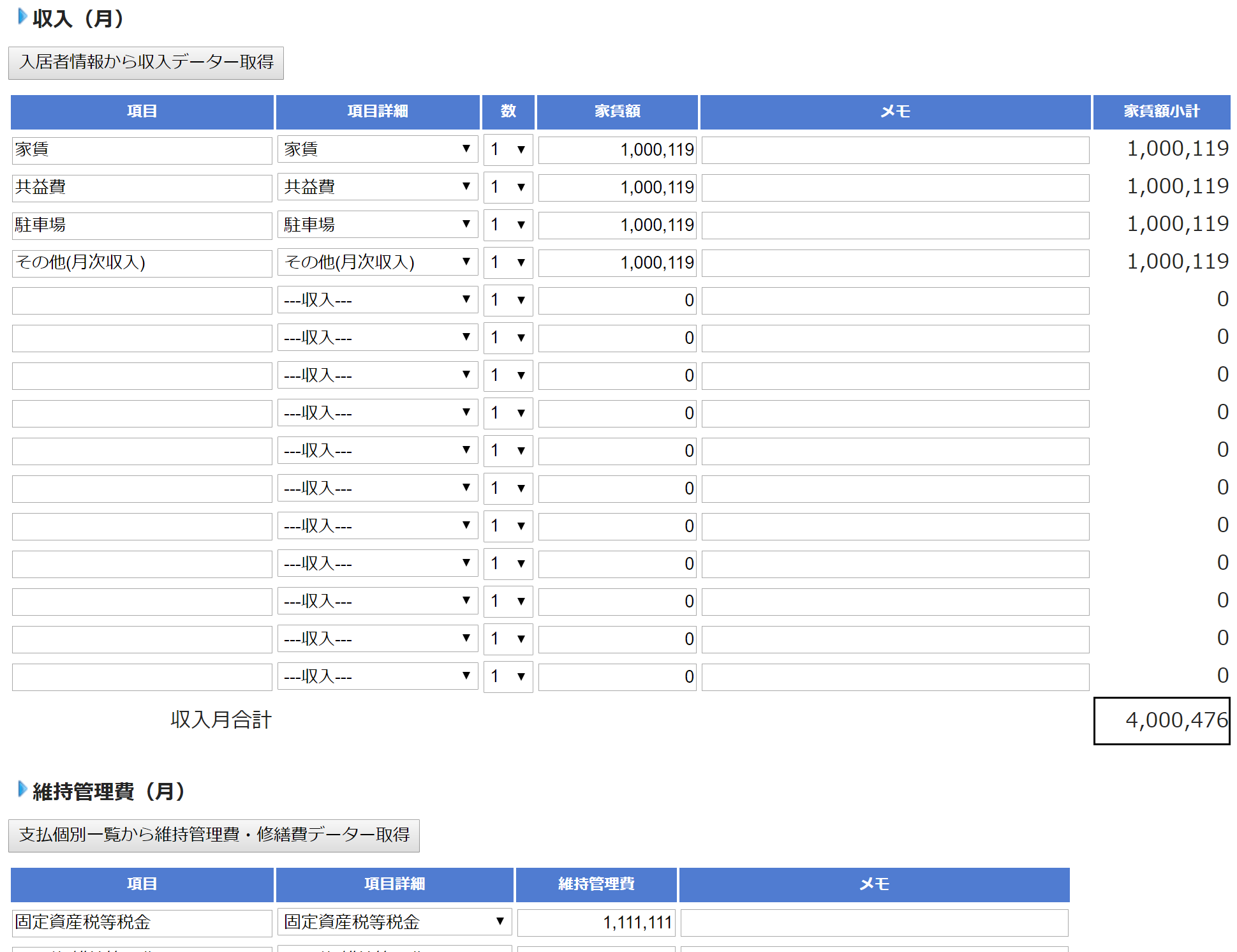Click the 固定資産税等税金 item name field
1237x952 pixels.
pos(142,923)
